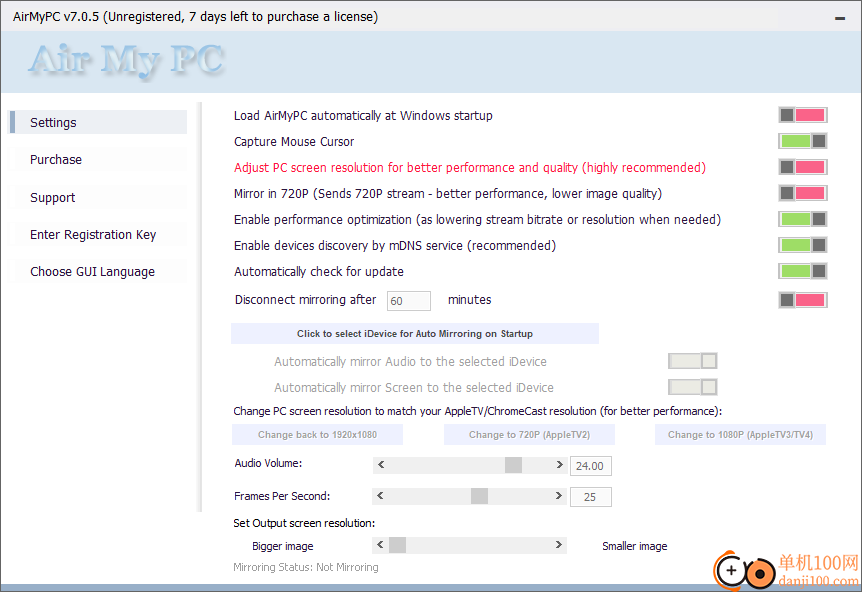Open the Settings section

tap(98, 122)
